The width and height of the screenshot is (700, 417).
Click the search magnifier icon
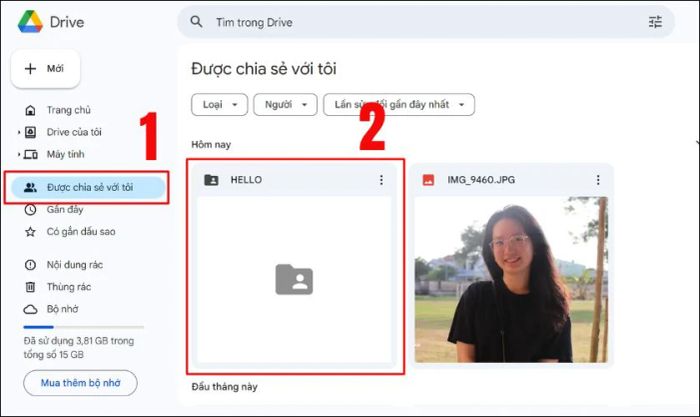[196, 21]
